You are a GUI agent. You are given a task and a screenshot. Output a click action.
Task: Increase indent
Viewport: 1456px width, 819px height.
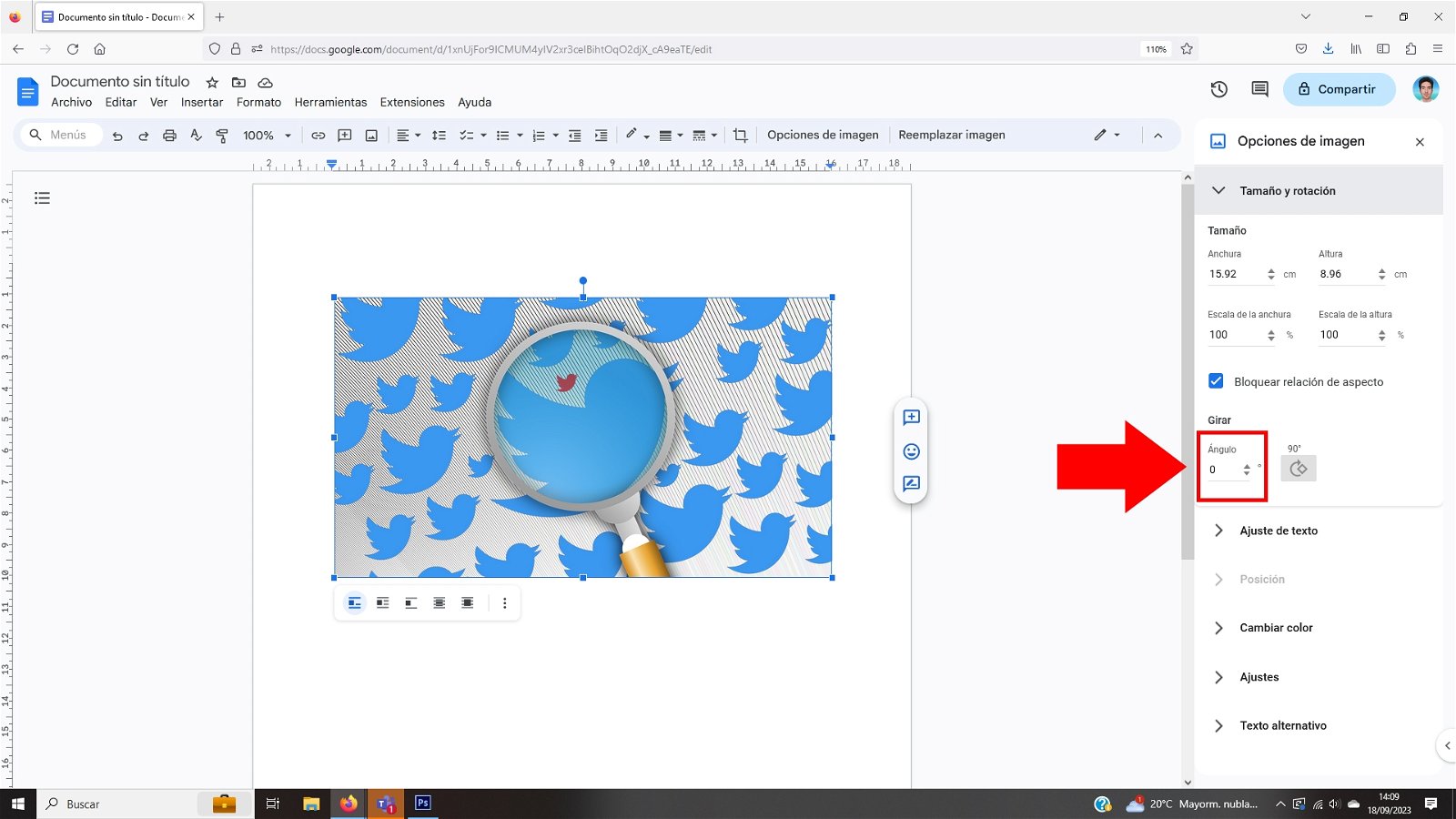(x=602, y=136)
